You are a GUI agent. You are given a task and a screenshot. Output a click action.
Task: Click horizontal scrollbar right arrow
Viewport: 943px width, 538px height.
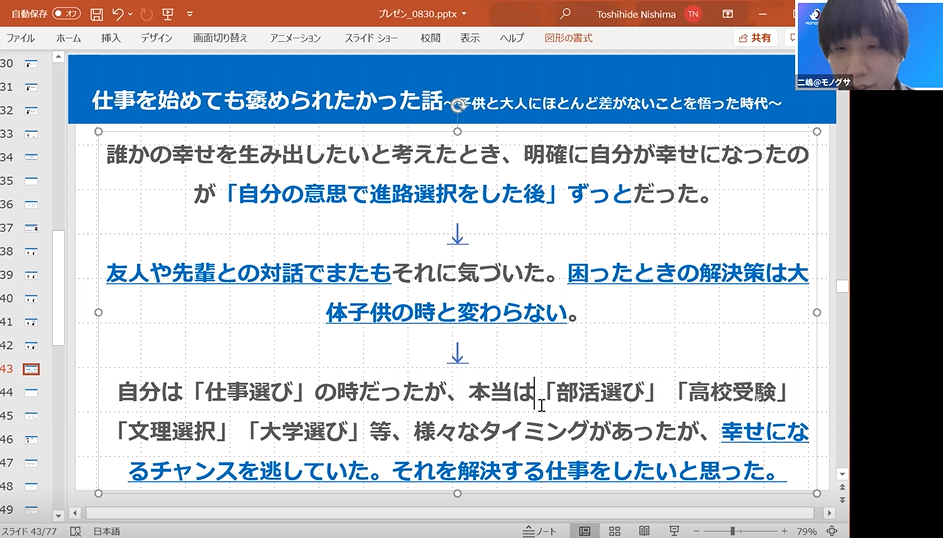coord(829,513)
